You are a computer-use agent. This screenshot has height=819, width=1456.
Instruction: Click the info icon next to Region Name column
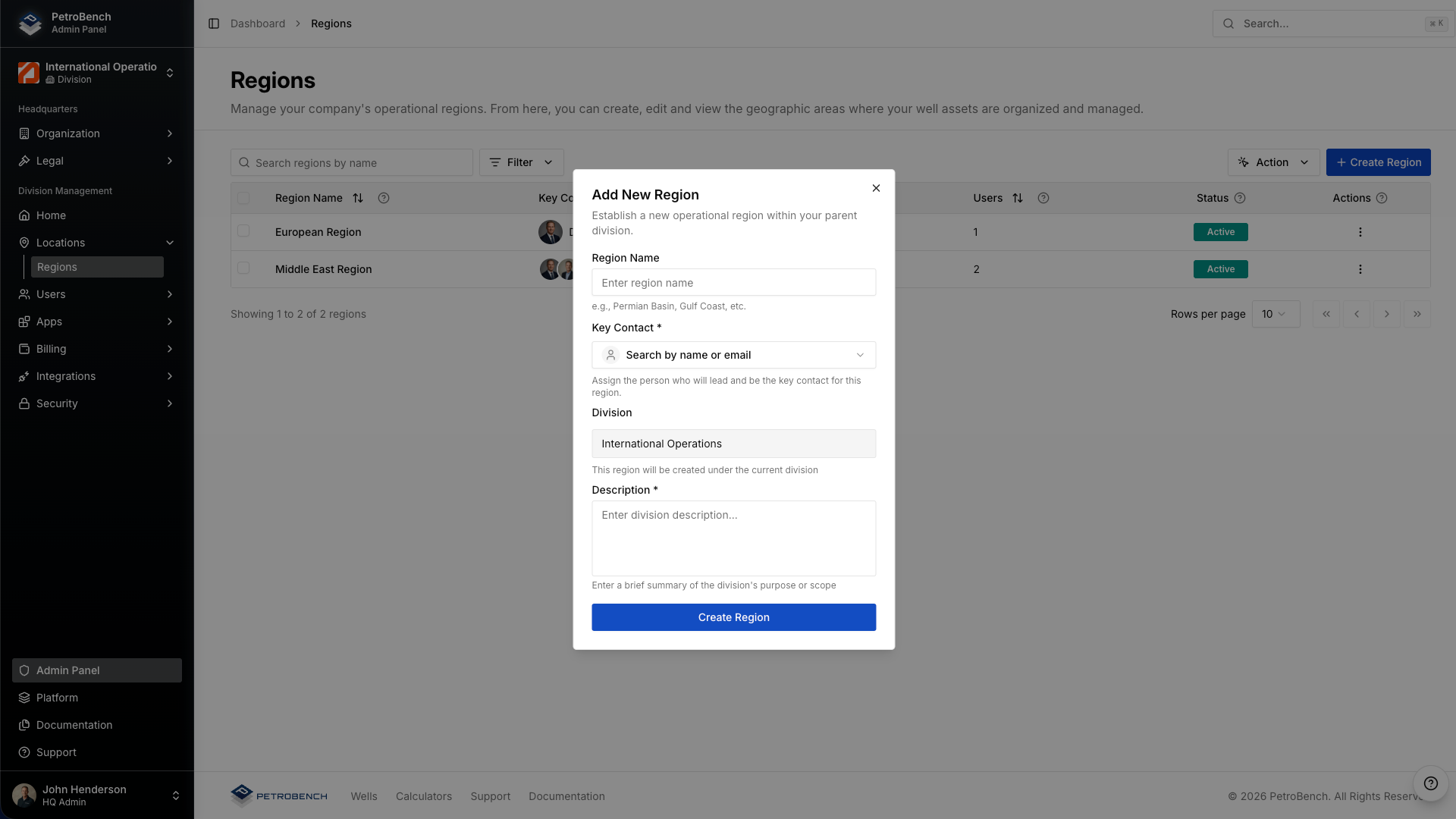pyautogui.click(x=384, y=198)
